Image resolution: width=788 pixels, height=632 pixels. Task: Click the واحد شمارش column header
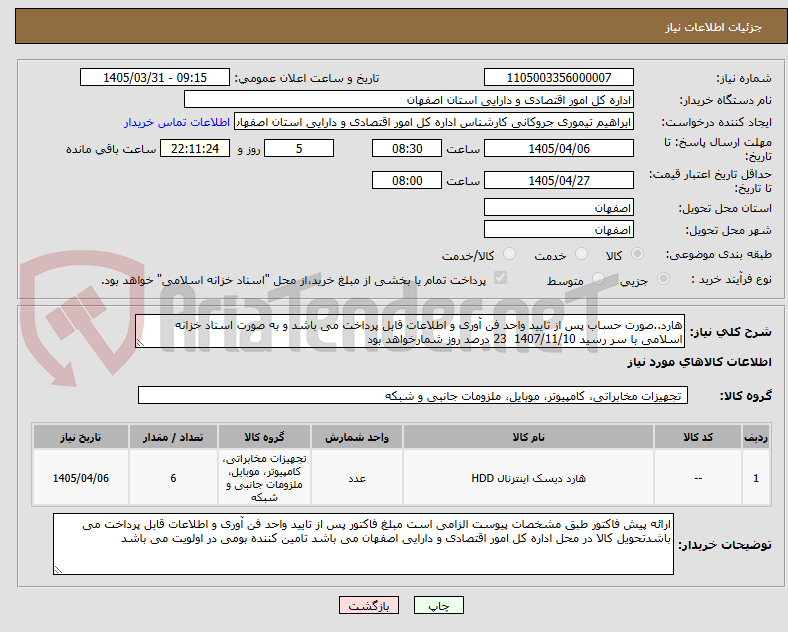(357, 437)
